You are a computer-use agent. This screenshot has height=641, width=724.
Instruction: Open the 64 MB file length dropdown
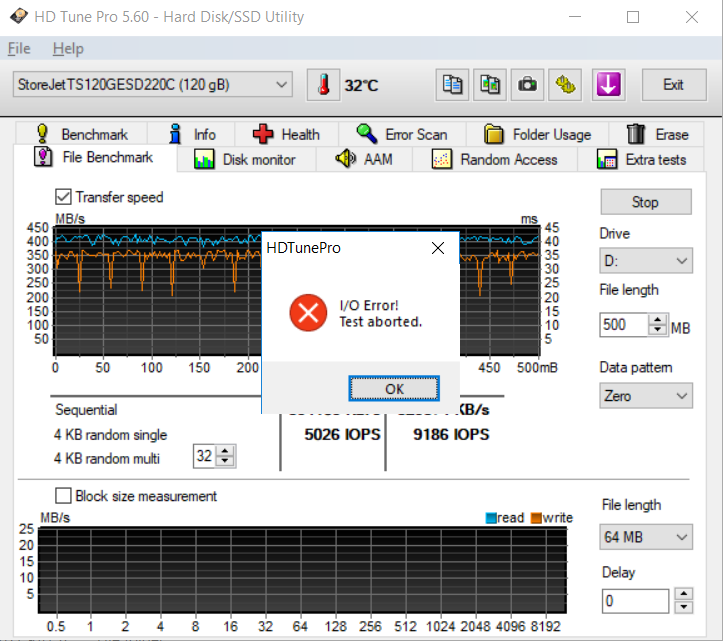646,537
